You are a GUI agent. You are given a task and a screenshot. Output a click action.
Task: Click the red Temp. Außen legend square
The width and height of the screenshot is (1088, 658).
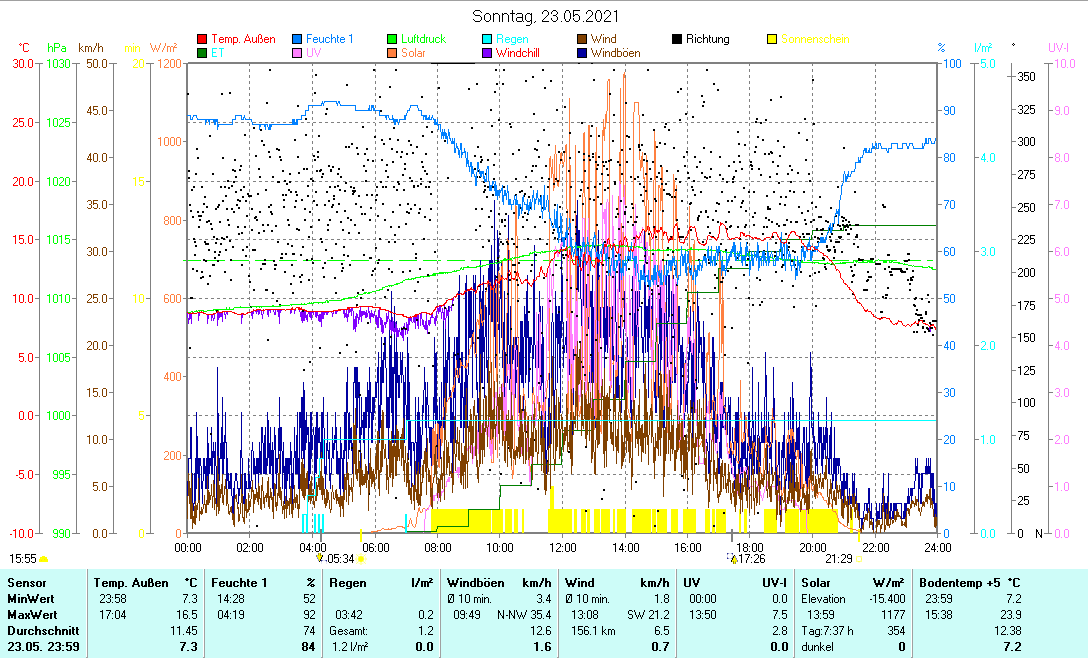coord(203,40)
